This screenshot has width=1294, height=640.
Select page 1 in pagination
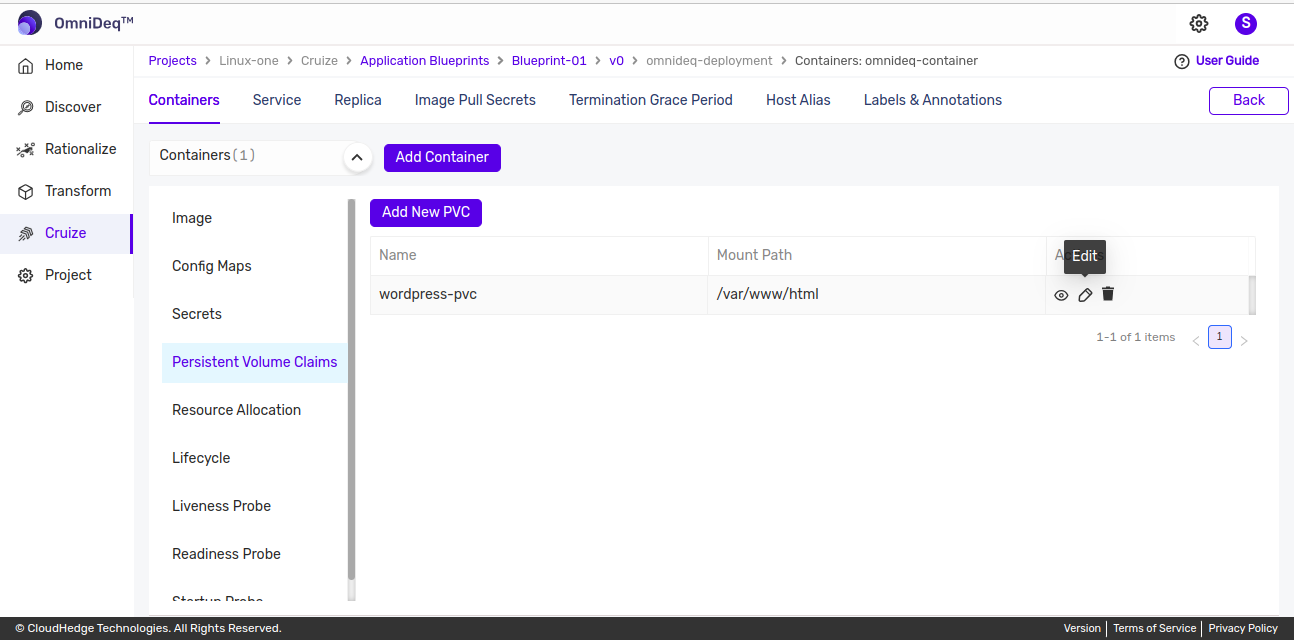point(1220,337)
